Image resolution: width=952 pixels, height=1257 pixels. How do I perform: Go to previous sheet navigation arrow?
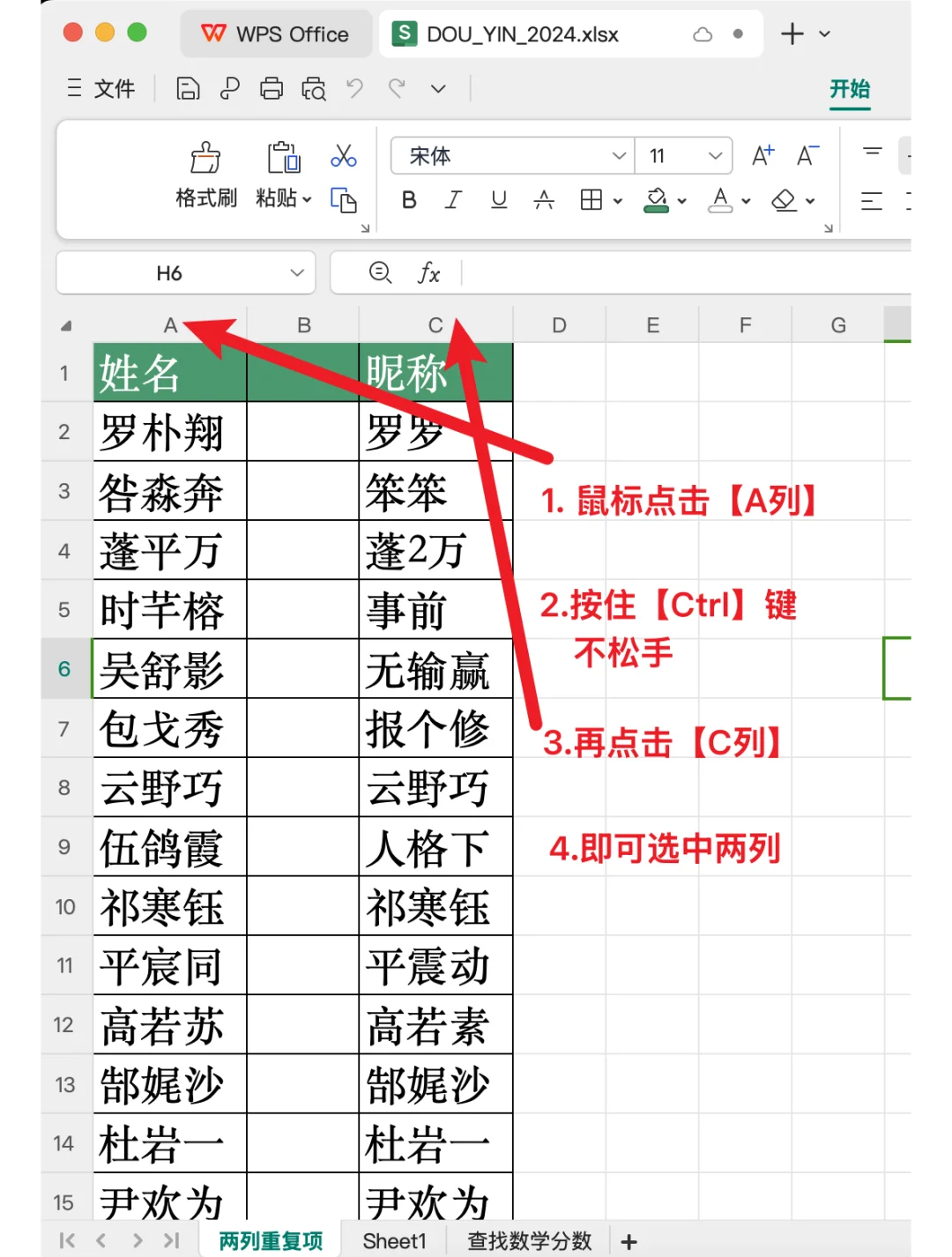point(101,1240)
